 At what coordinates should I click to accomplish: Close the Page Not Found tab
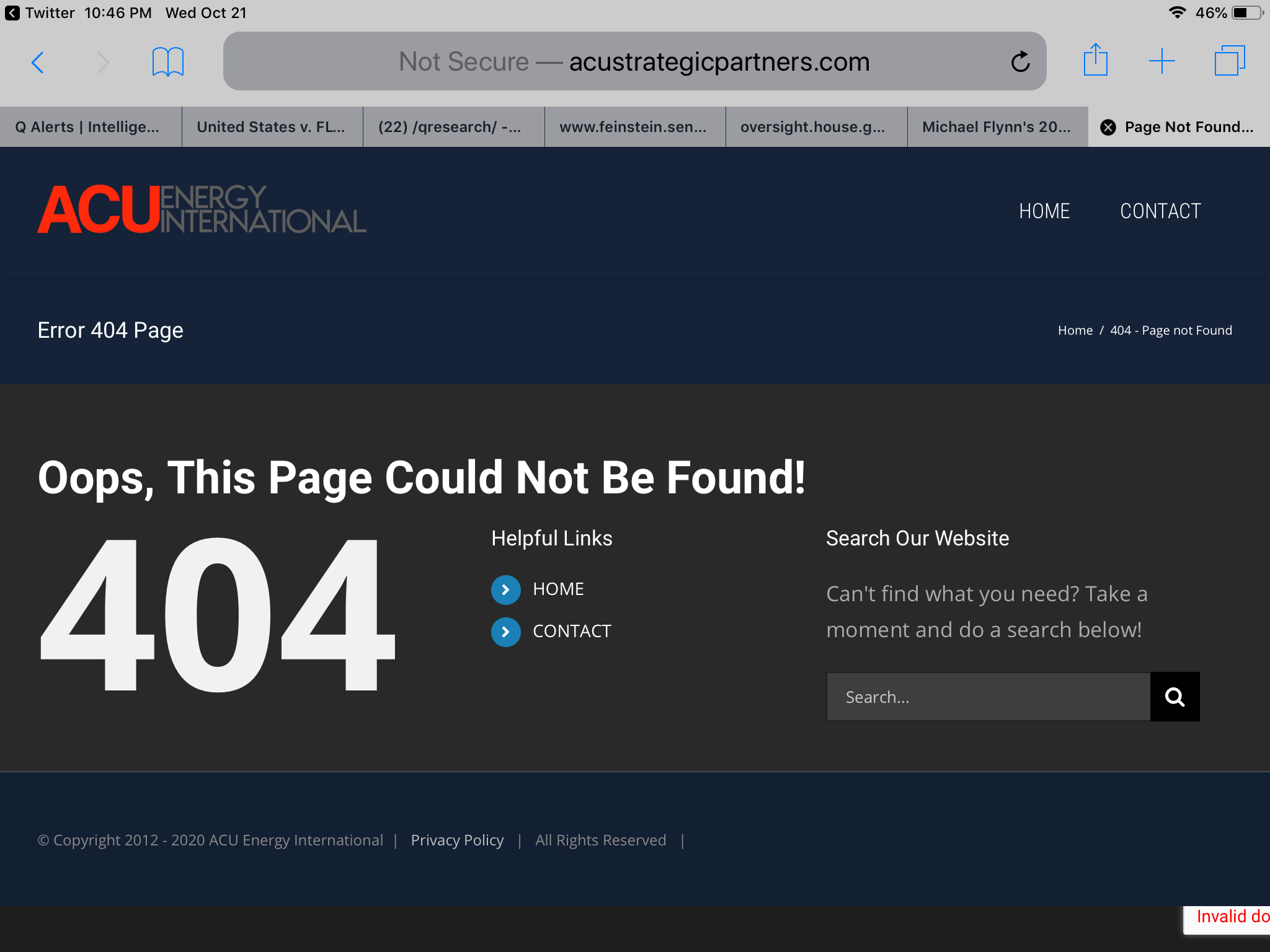1108,127
